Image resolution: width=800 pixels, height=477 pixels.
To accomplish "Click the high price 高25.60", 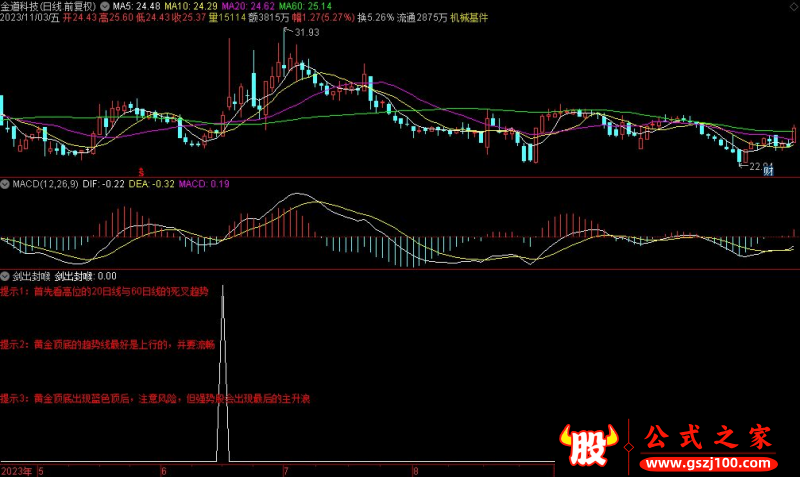I will point(116,18).
